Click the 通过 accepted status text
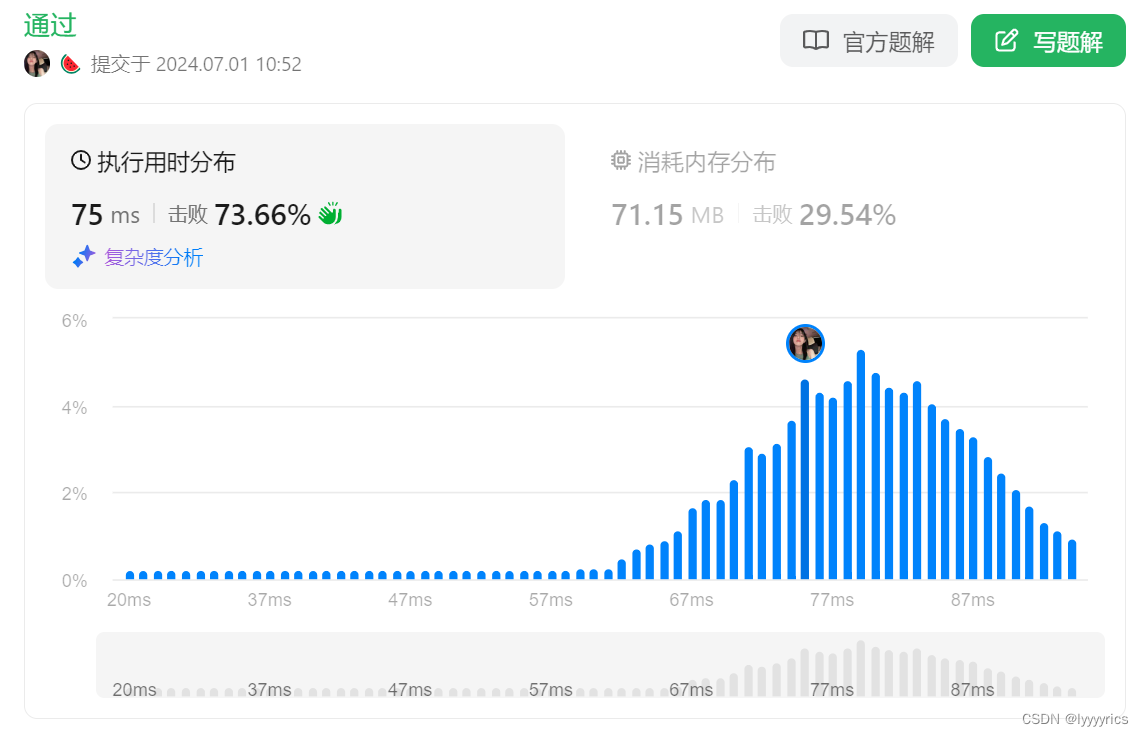1144x736 pixels. (50, 26)
